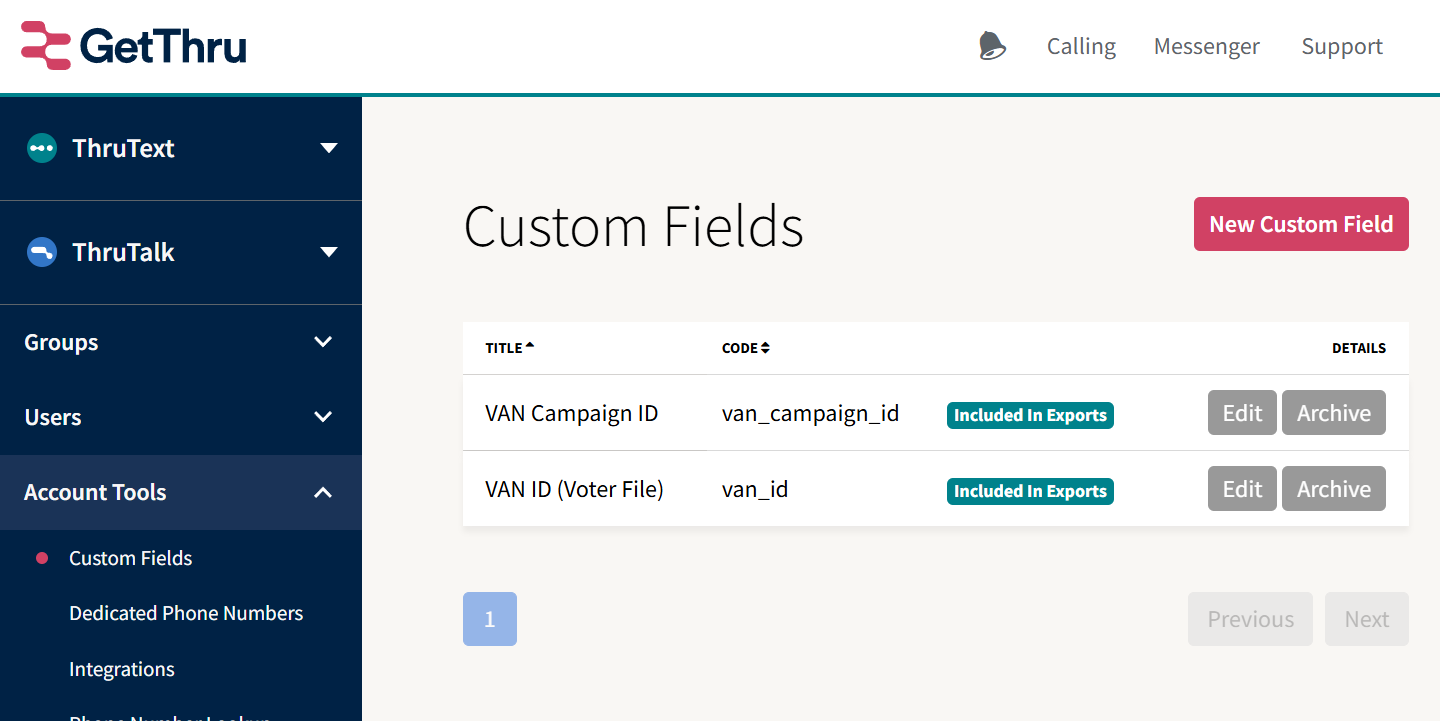Sort by the TITLE arrow icon
Screen dimensions: 1440x721
(530, 346)
